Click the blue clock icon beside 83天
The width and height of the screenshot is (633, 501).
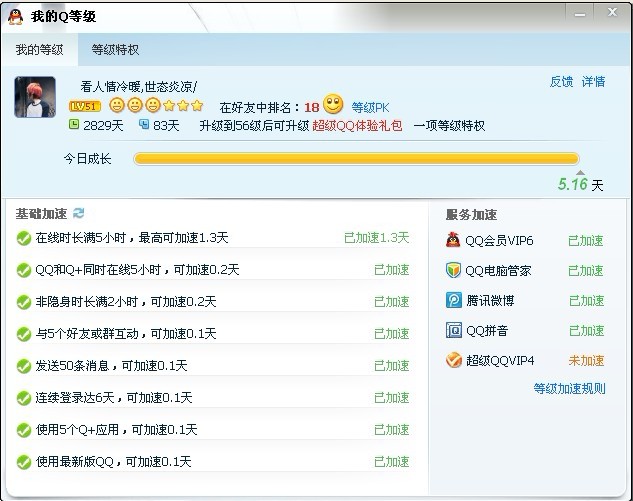(144, 124)
